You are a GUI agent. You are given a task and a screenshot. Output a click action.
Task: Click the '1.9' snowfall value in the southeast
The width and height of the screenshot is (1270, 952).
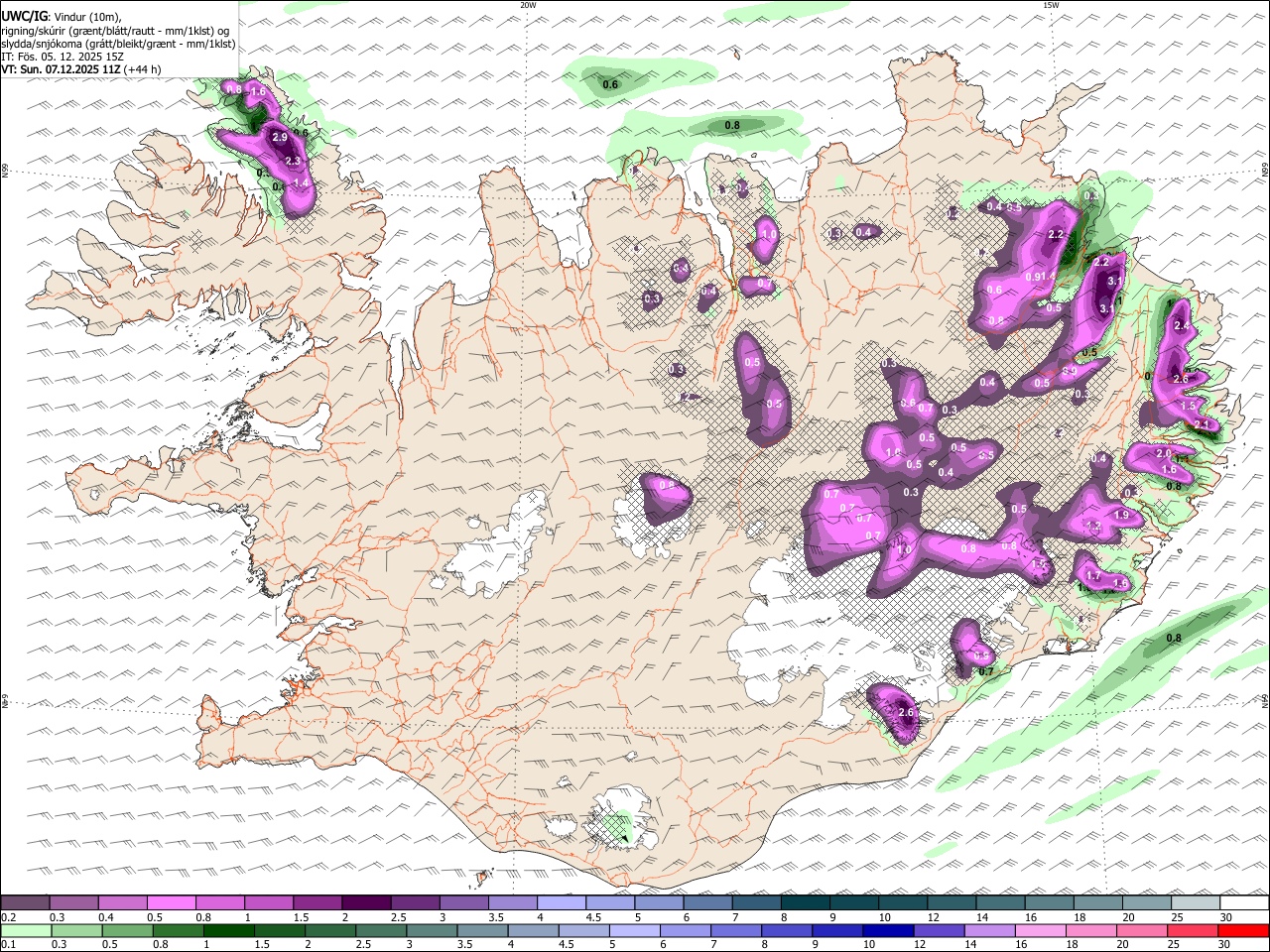pyautogui.click(x=1122, y=516)
